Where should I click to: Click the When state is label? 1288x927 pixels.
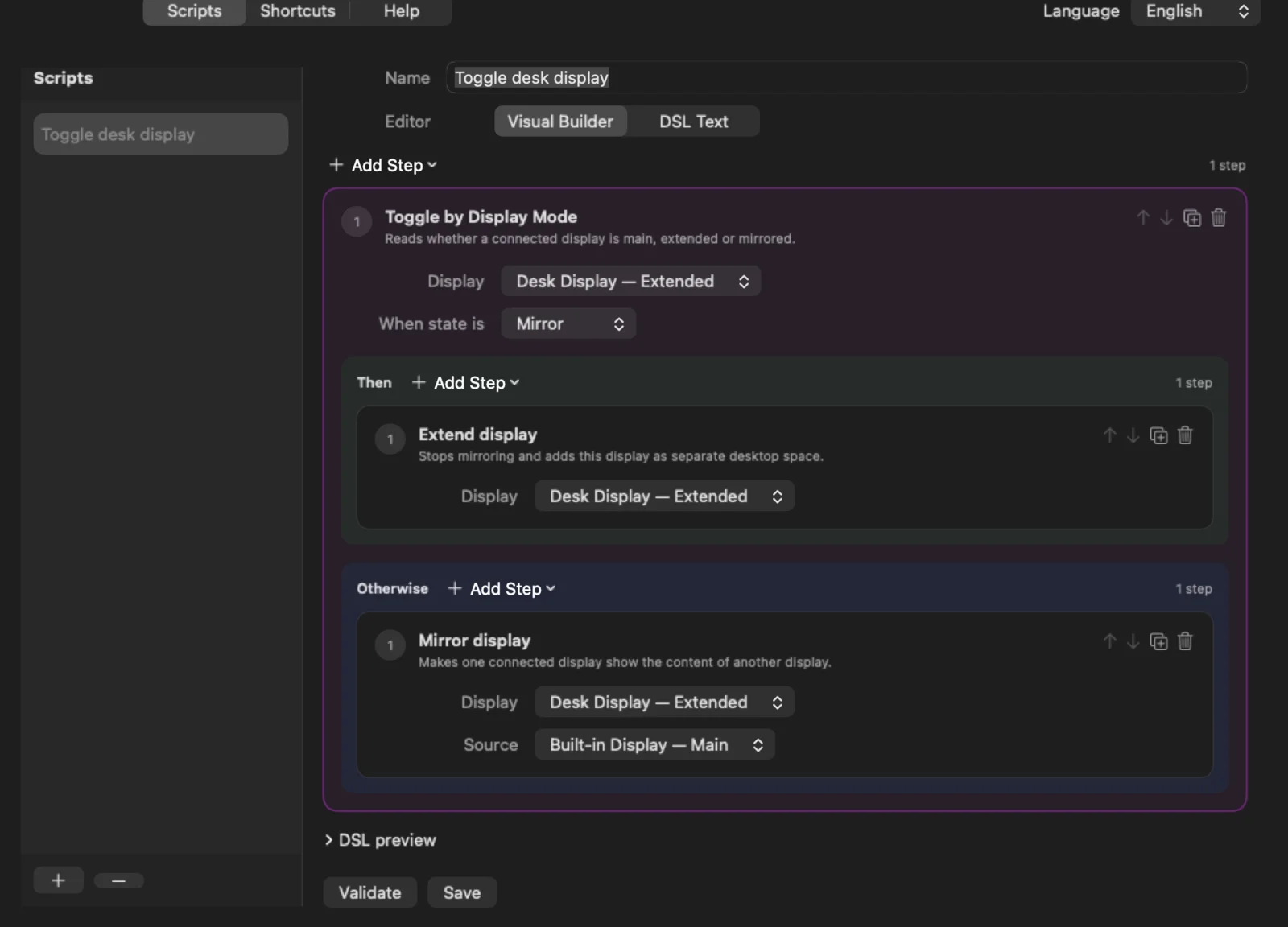(431, 323)
